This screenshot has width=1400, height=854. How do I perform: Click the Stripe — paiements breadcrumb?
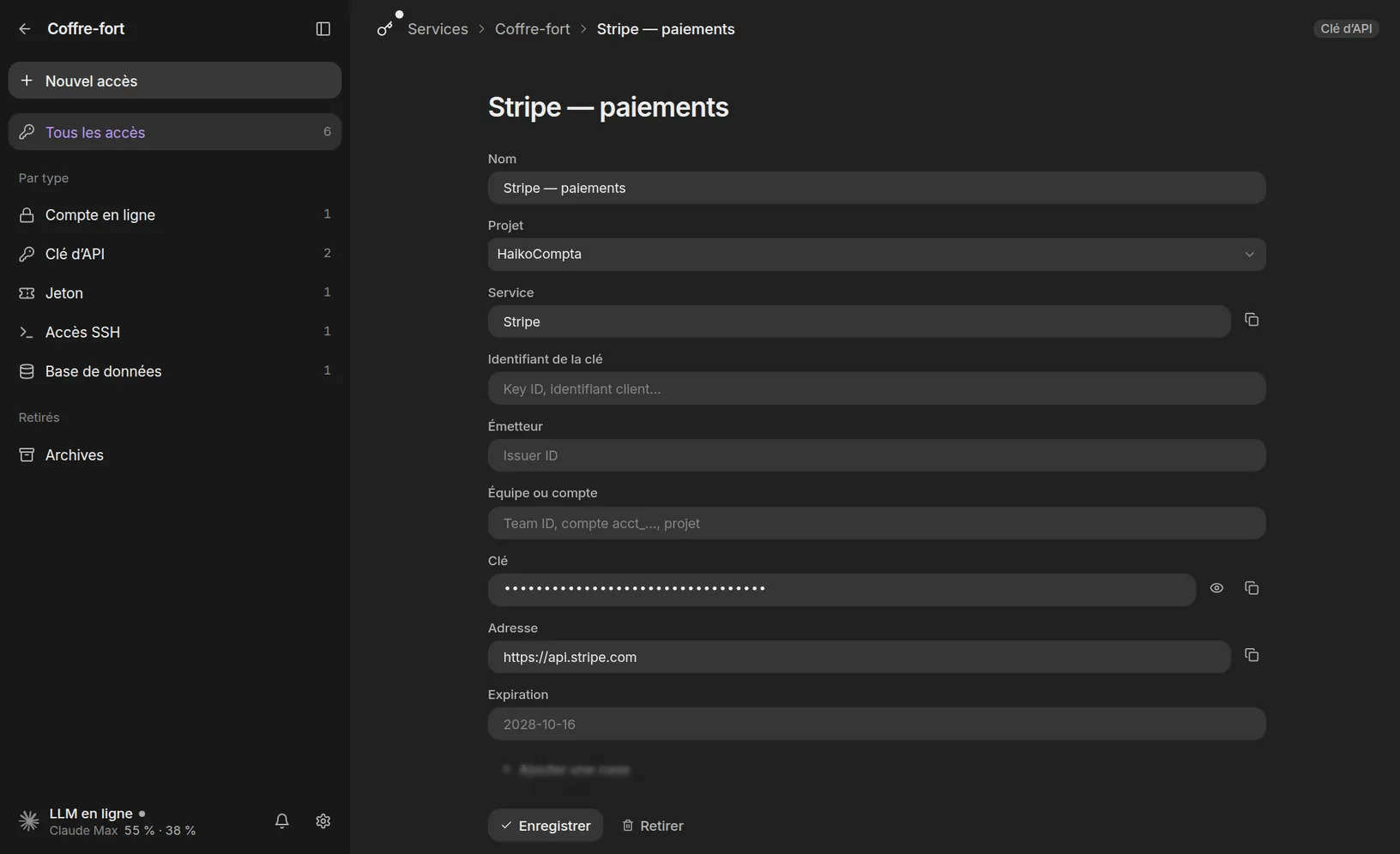pos(666,29)
